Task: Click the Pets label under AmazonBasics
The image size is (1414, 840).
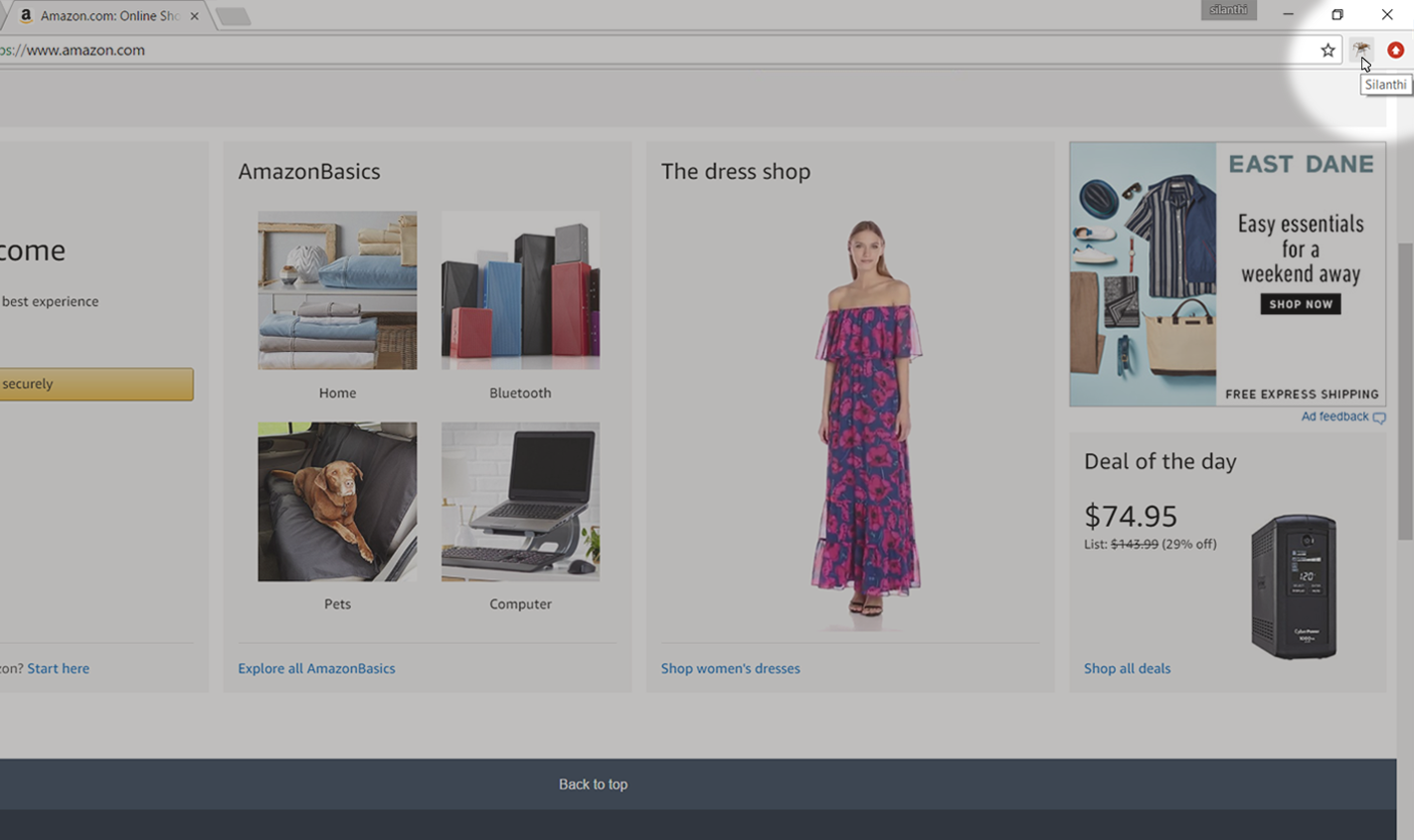Action: click(x=337, y=603)
